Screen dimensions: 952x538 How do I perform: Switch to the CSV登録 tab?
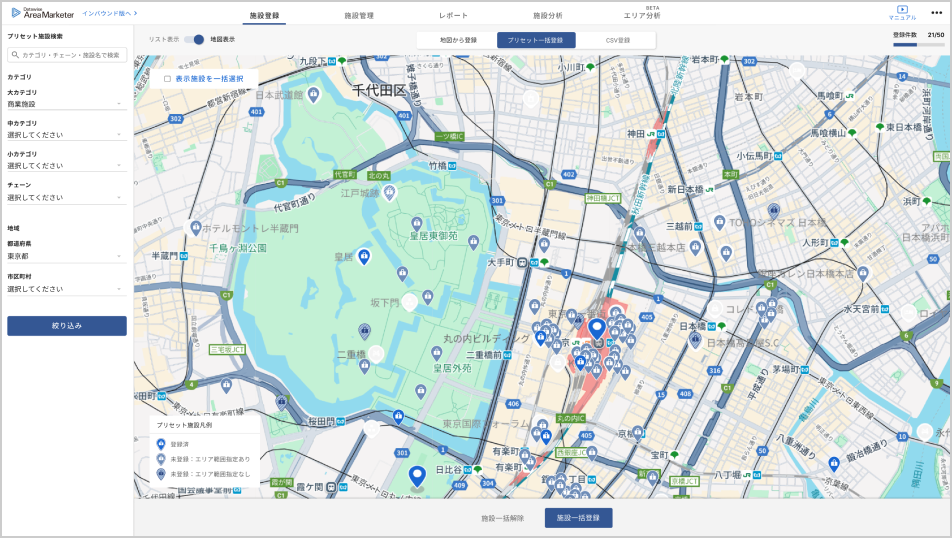618,40
